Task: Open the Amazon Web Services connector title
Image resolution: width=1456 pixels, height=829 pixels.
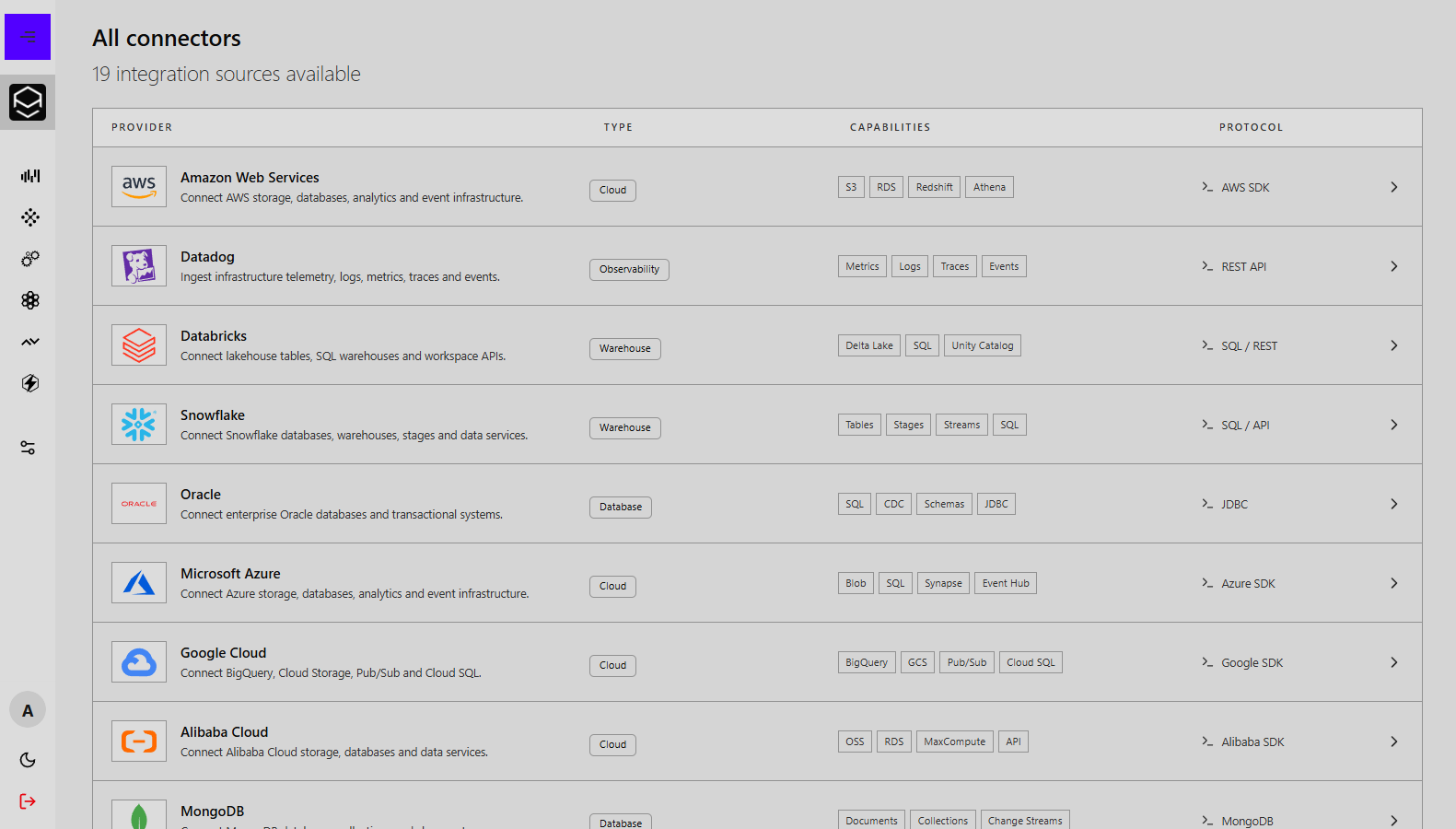Action: 250,178
